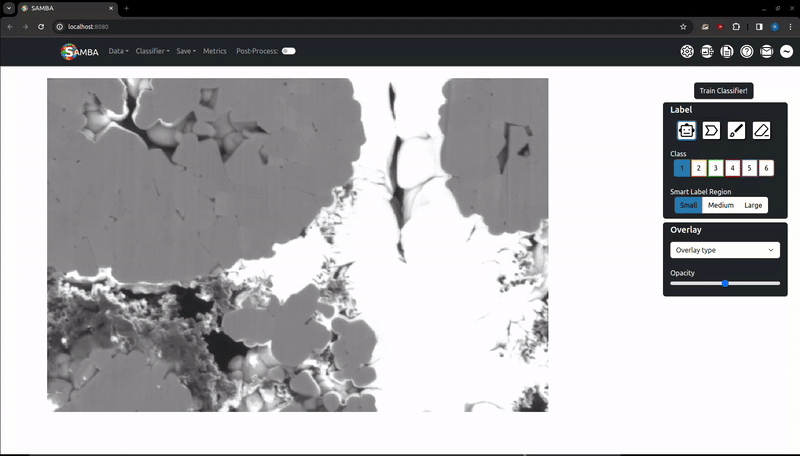The width and height of the screenshot is (800, 456).
Task: Select class 4
Action: coord(732,168)
